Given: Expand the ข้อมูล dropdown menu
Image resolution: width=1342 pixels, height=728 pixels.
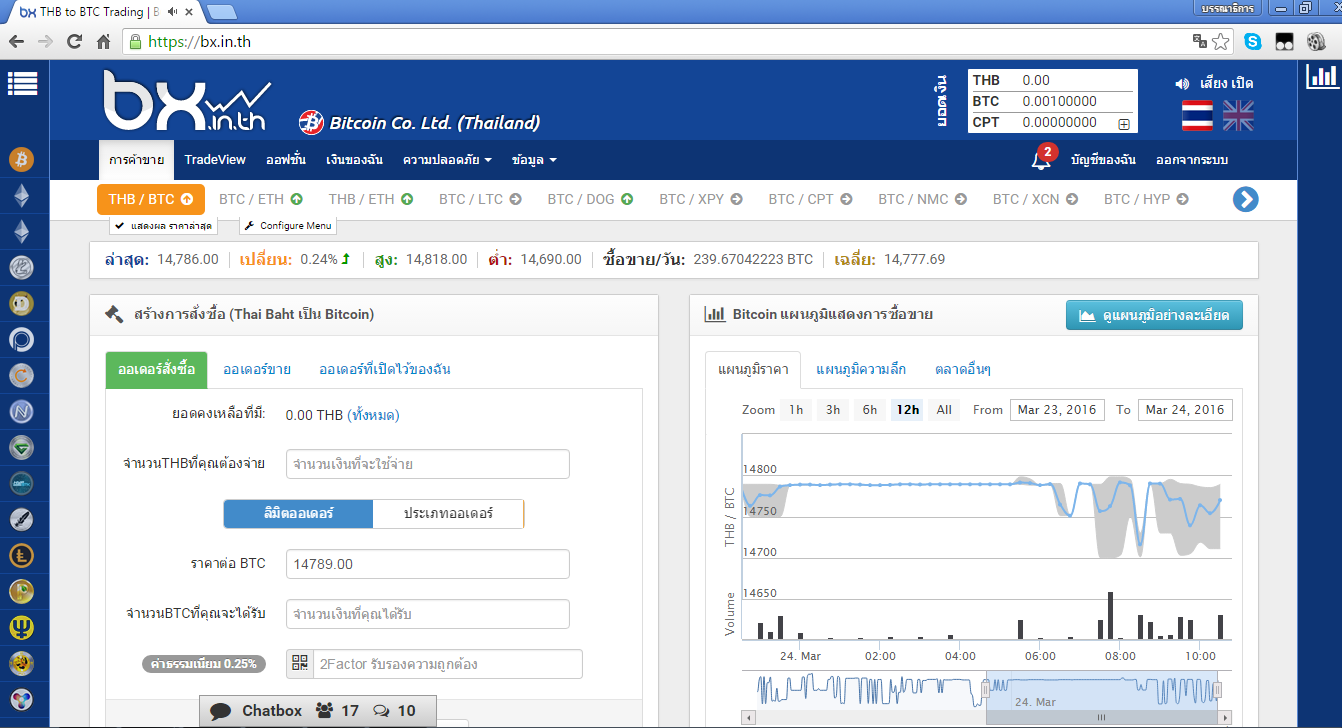Looking at the screenshot, I should click(x=534, y=160).
